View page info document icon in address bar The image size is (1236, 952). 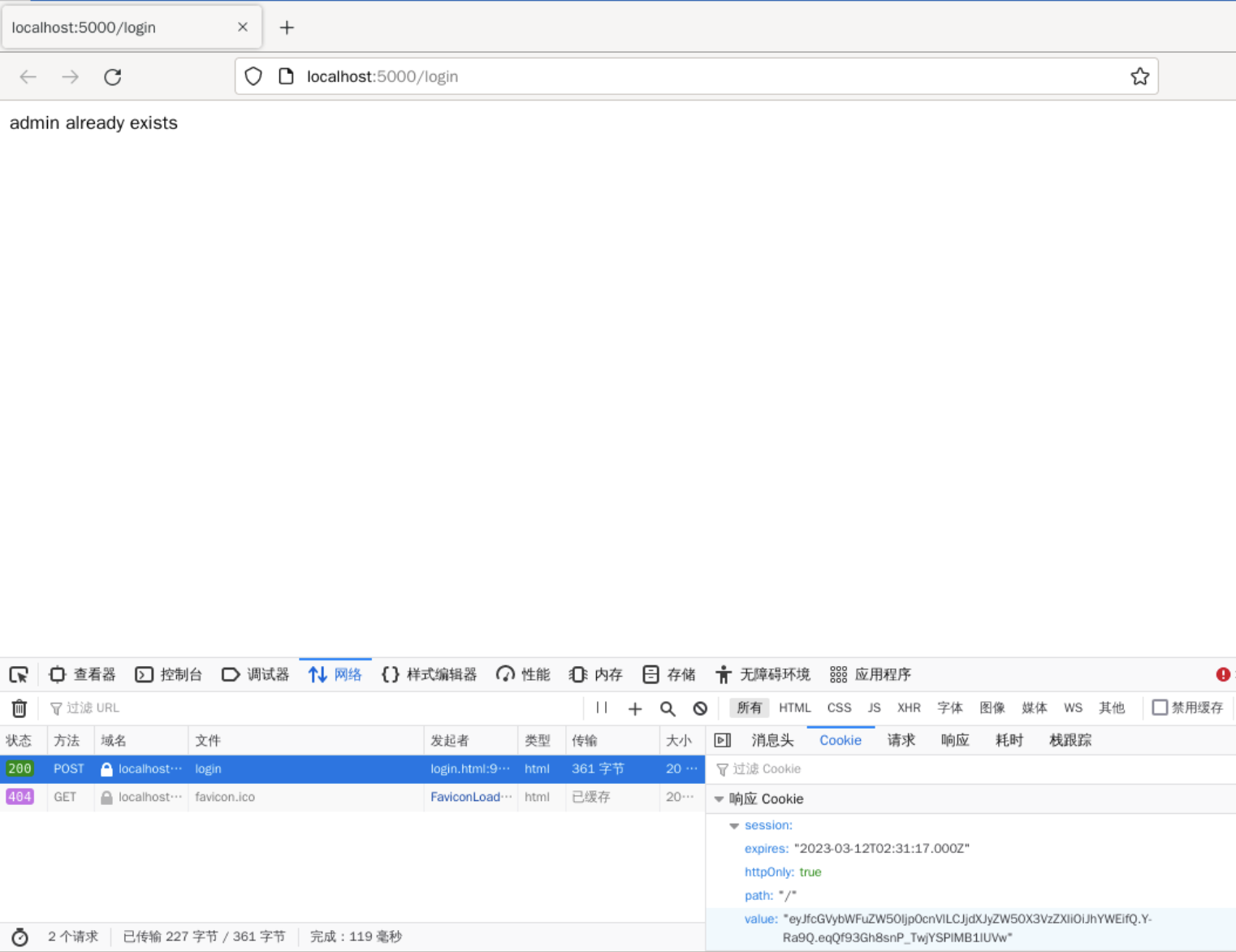(x=286, y=76)
